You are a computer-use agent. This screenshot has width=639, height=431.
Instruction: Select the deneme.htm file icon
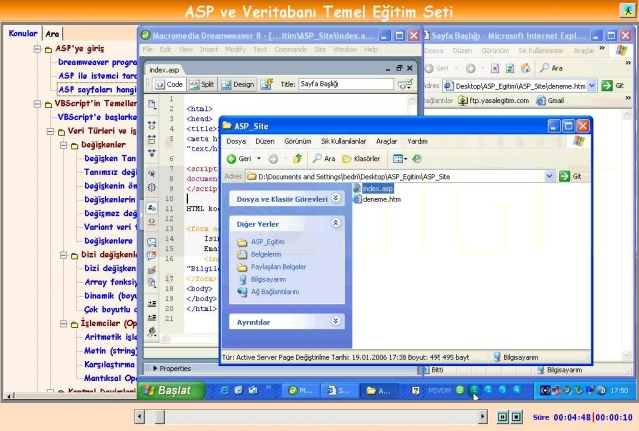pos(357,199)
